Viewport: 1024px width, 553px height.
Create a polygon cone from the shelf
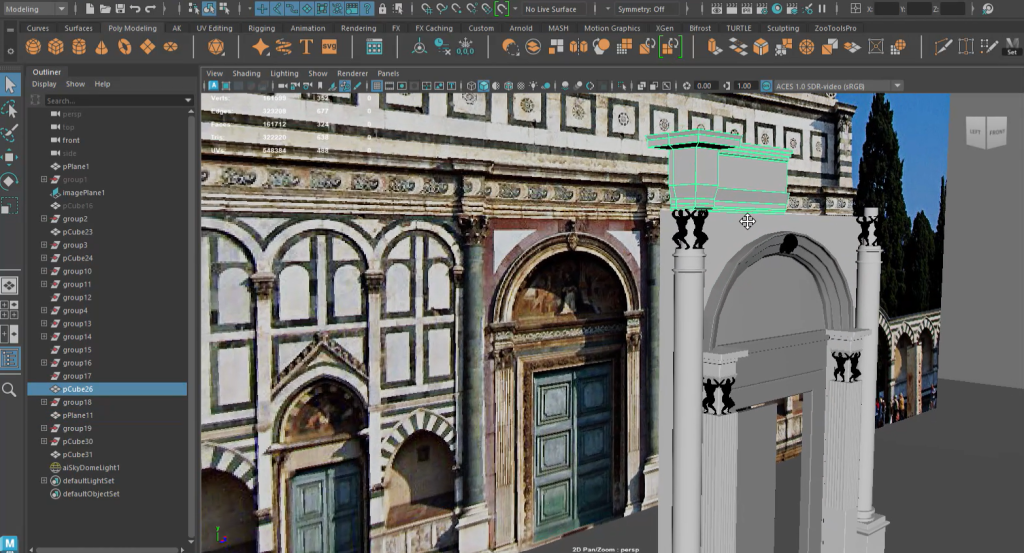tap(102, 47)
